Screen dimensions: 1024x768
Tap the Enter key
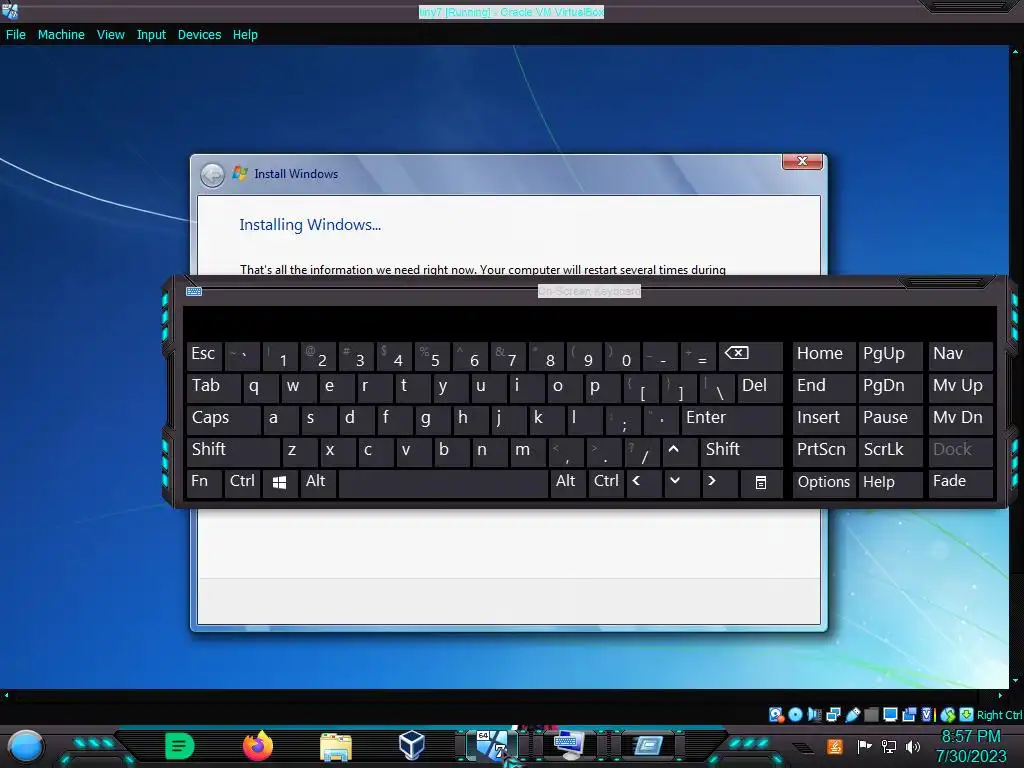click(x=731, y=420)
